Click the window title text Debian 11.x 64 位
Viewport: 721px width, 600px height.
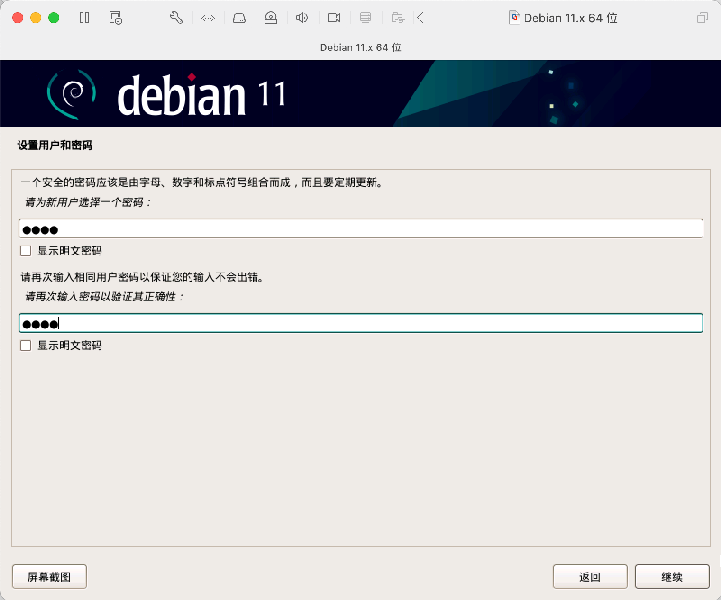(x=571, y=18)
